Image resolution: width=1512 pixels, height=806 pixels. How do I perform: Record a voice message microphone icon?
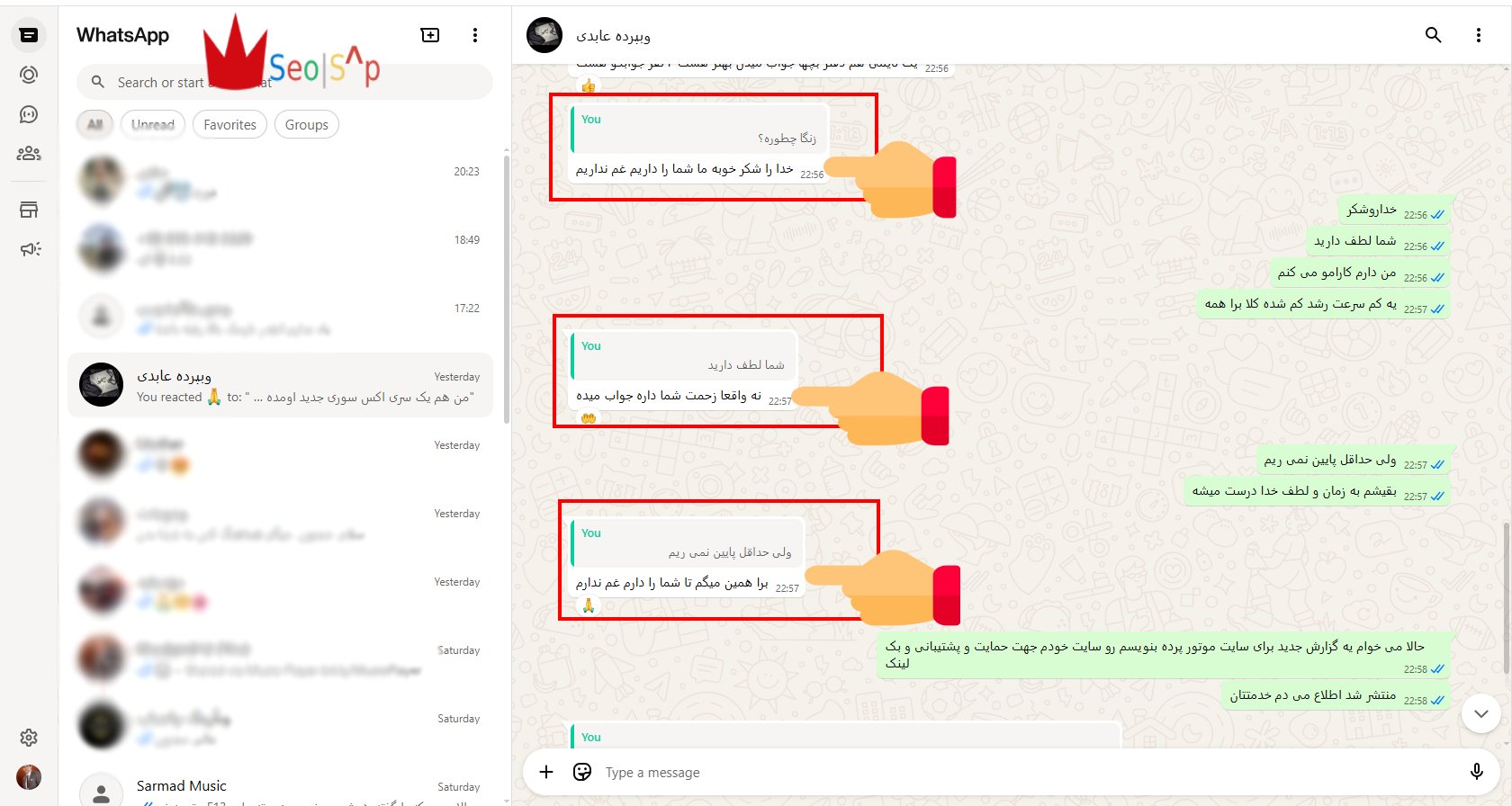[1476, 772]
